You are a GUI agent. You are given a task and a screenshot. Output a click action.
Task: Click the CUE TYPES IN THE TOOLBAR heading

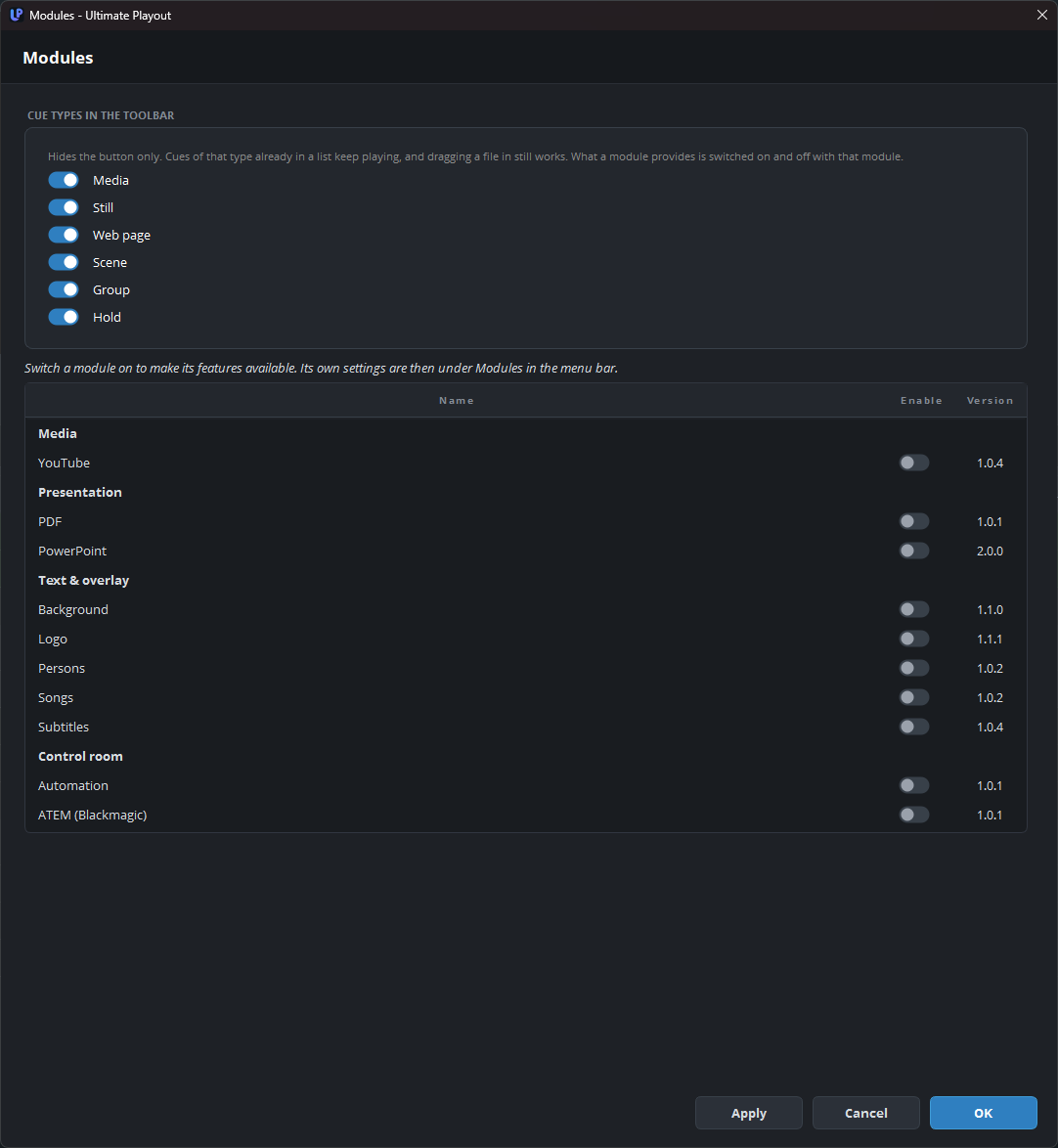101,115
